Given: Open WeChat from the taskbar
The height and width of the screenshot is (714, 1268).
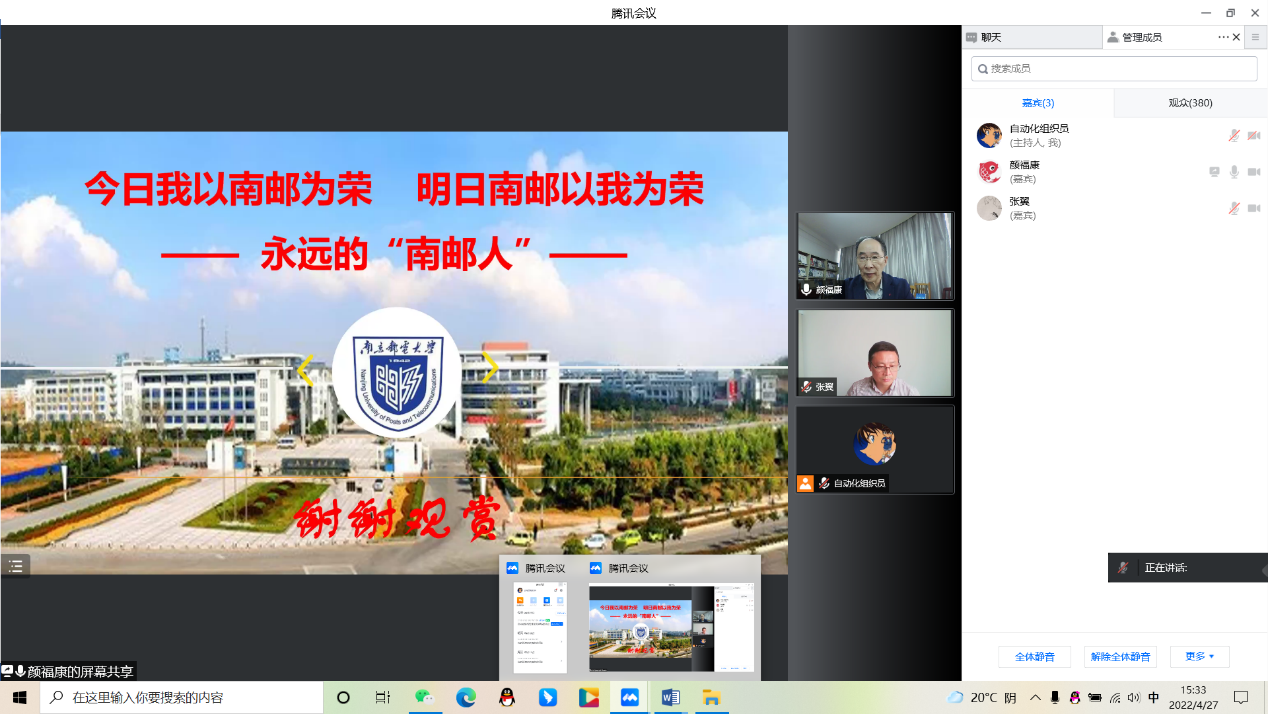Looking at the screenshot, I should pos(425,697).
